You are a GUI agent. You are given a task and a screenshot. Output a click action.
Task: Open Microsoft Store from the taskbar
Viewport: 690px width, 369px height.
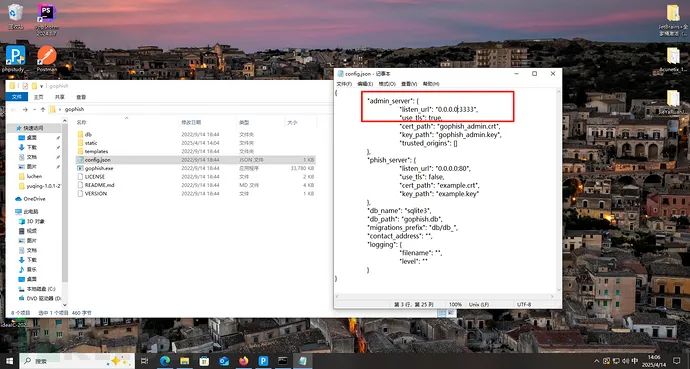pos(204,361)
